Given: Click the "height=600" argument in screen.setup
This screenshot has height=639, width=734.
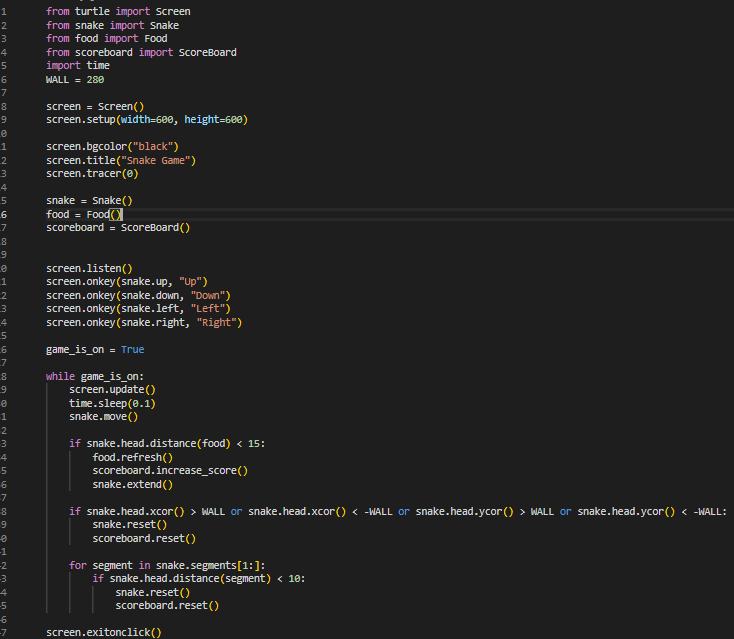Looking at the screenshot, I should click(213, 120).
